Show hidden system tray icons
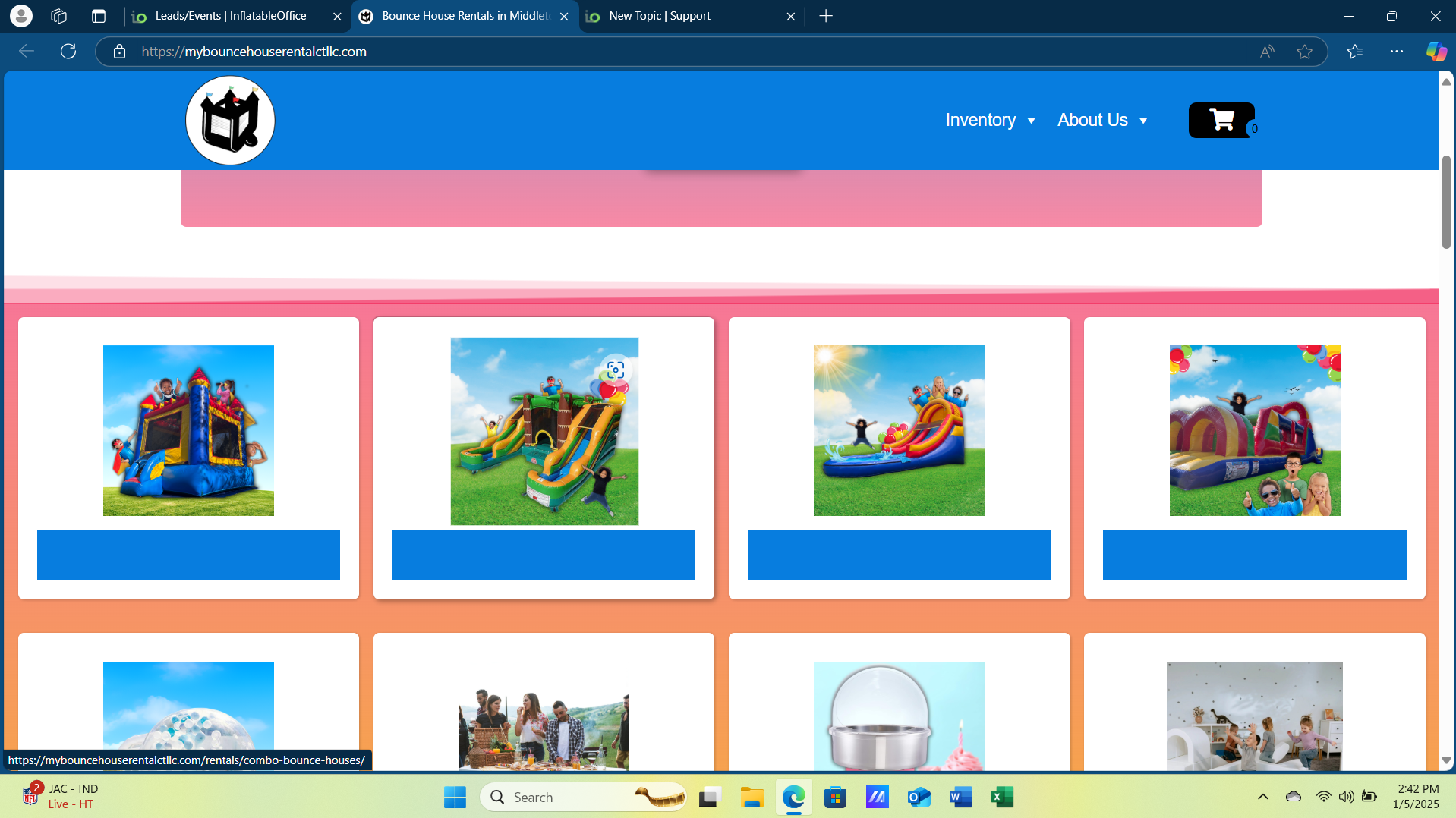The width and height of the screenshot is (1456, 818). click(1262, 797)
